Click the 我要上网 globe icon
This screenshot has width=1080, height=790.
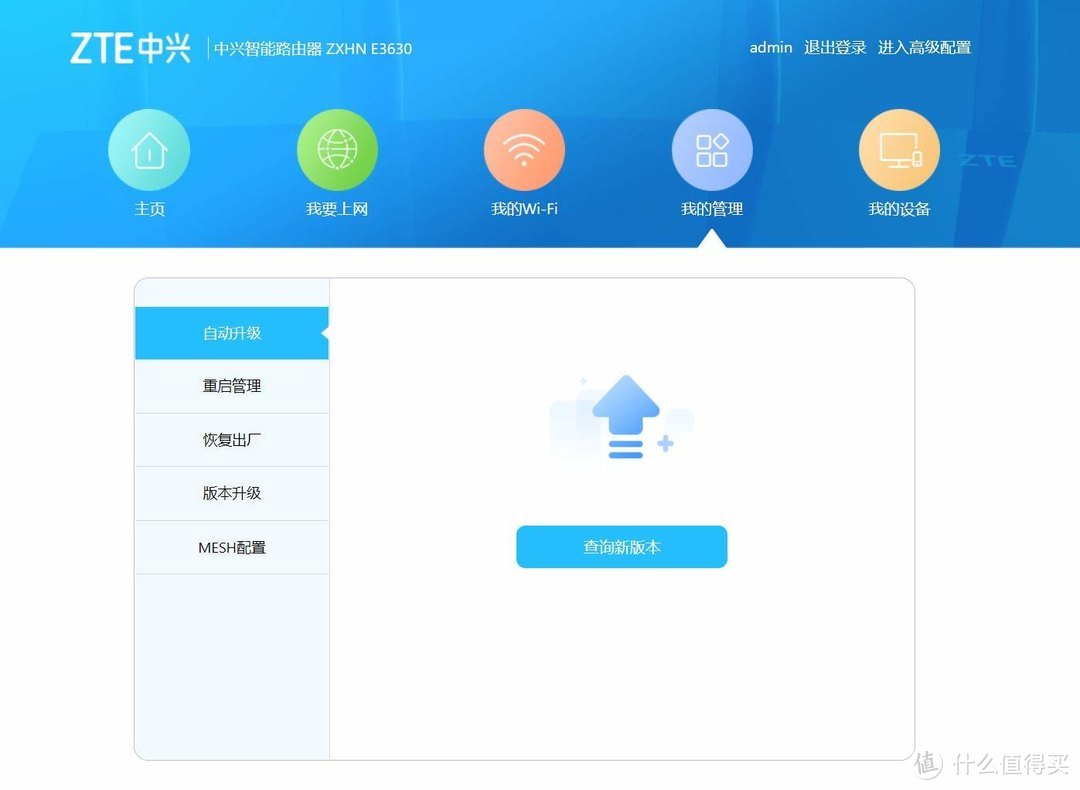tap(336, 148)
